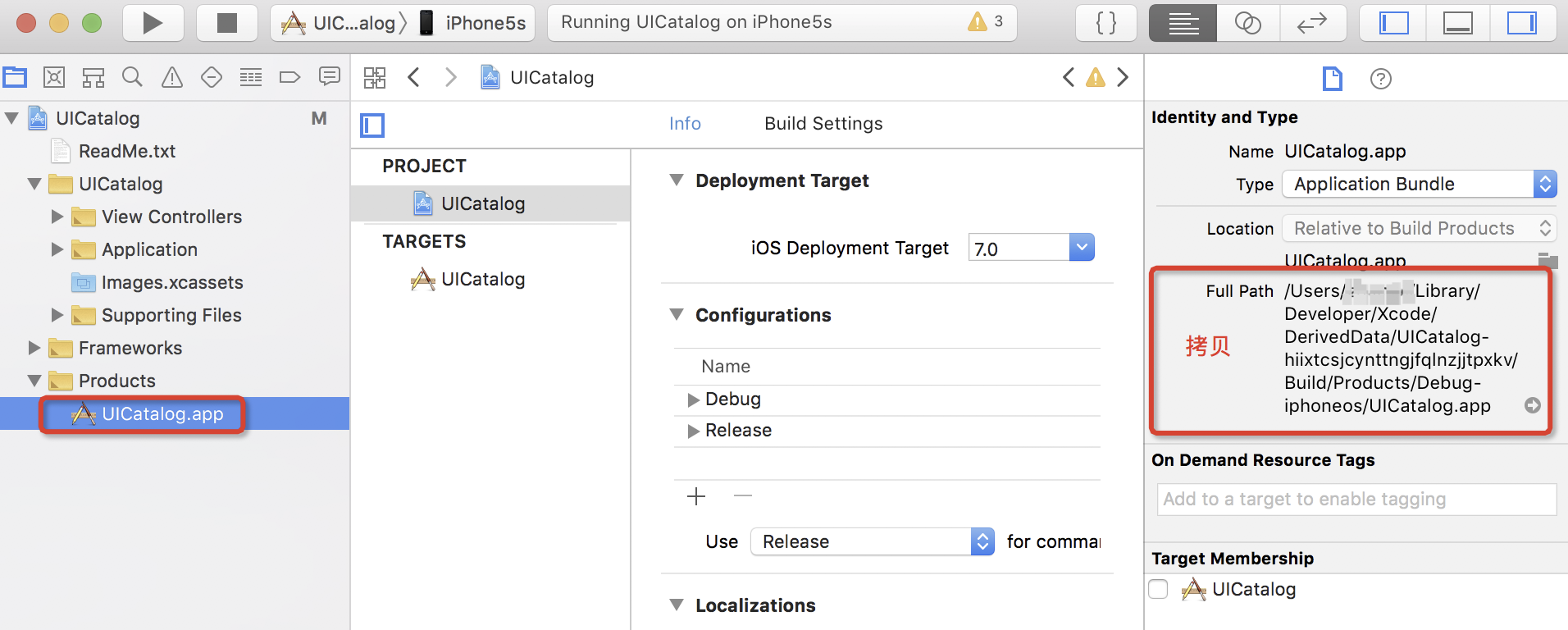
Task: Reveal the full path in Finder arrow
Action: point(1532,405)
